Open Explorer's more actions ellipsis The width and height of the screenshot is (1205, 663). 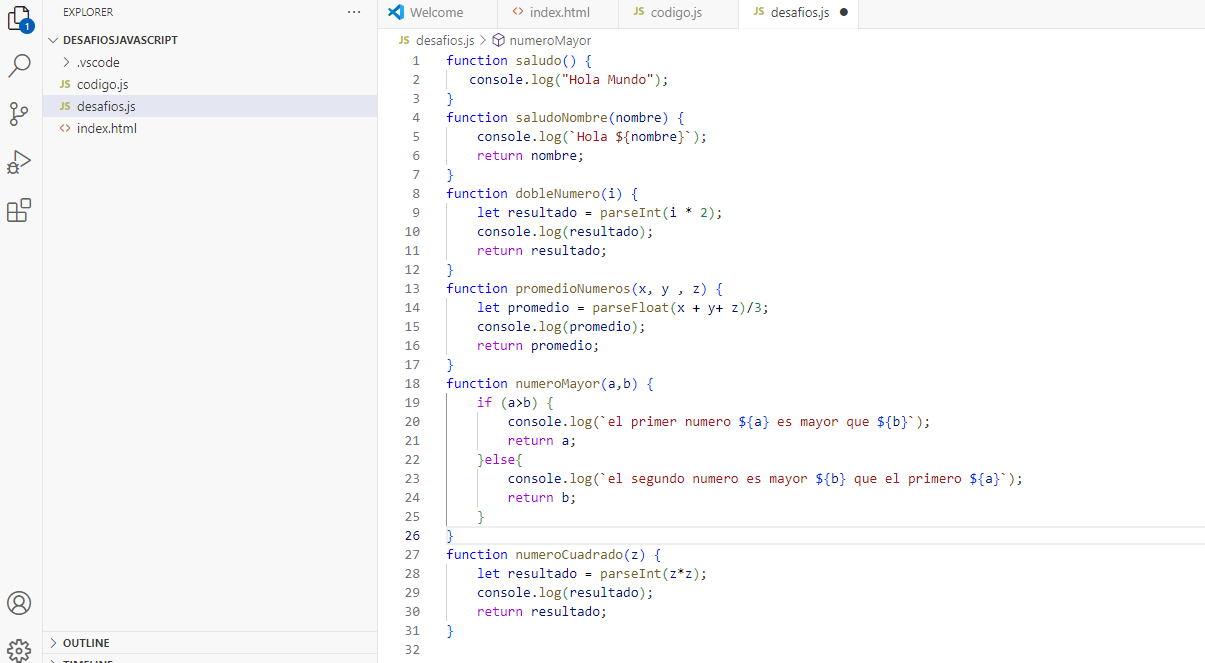[354, 12]
